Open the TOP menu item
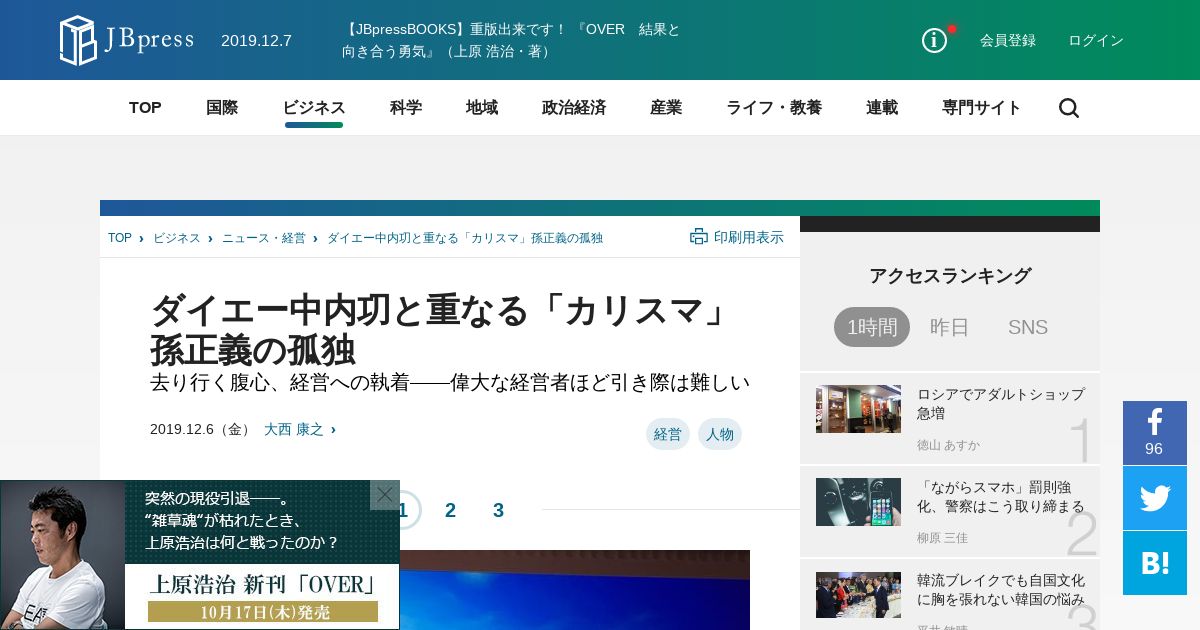 pyautogui.click(x=145, y=108)
